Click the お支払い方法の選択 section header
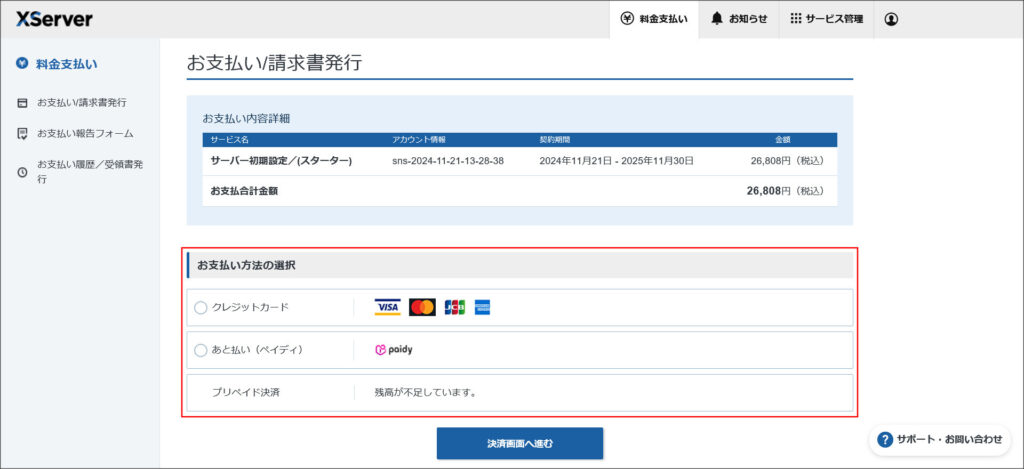 tap(520, 266)
